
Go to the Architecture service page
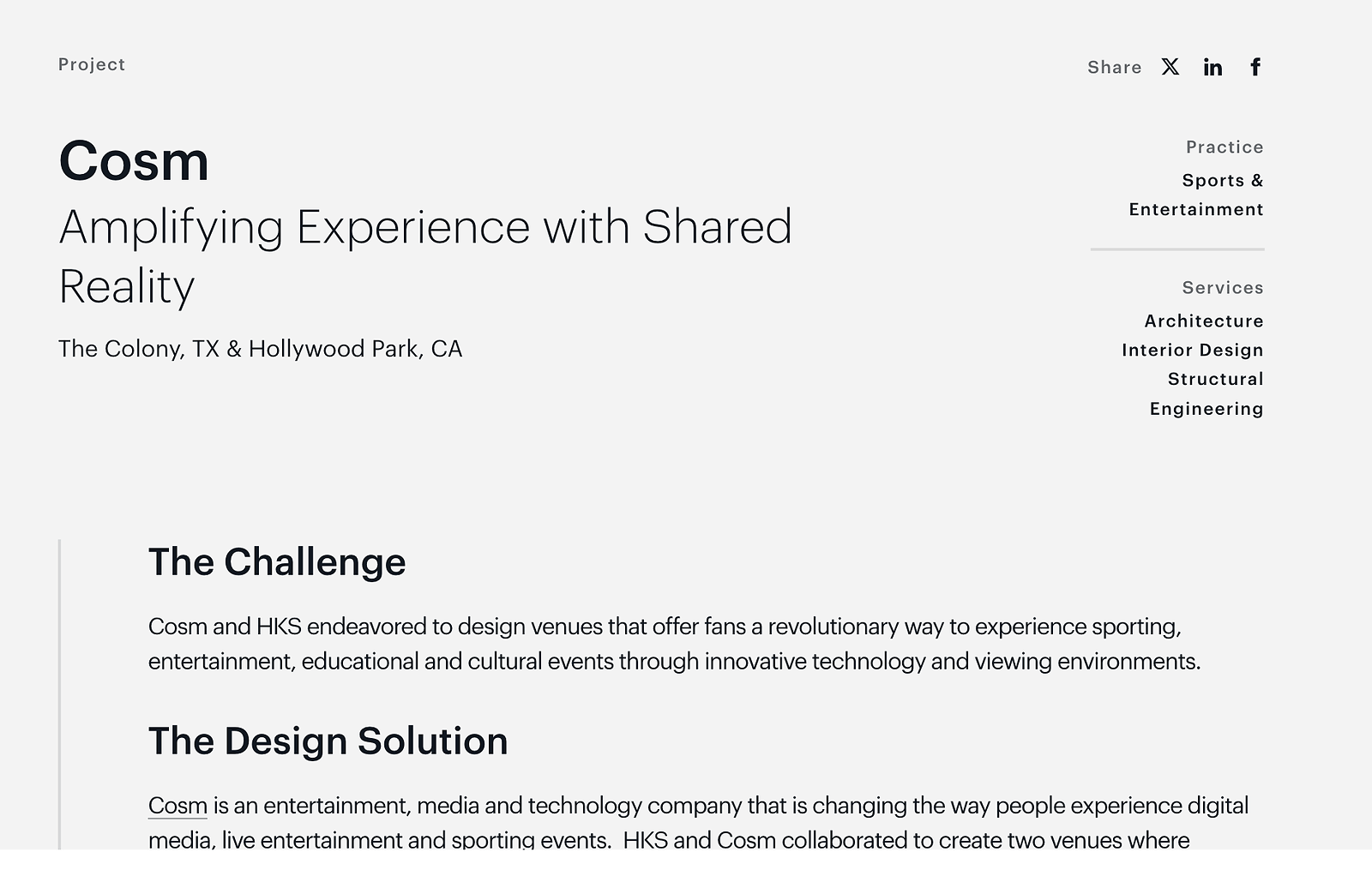point(1203,321)
